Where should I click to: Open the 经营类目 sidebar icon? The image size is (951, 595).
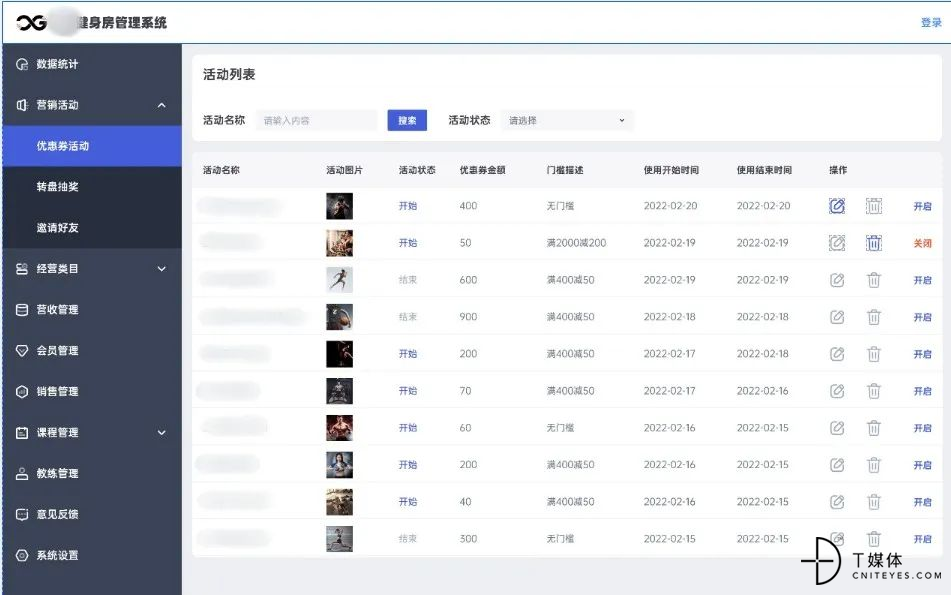(22, 269)
